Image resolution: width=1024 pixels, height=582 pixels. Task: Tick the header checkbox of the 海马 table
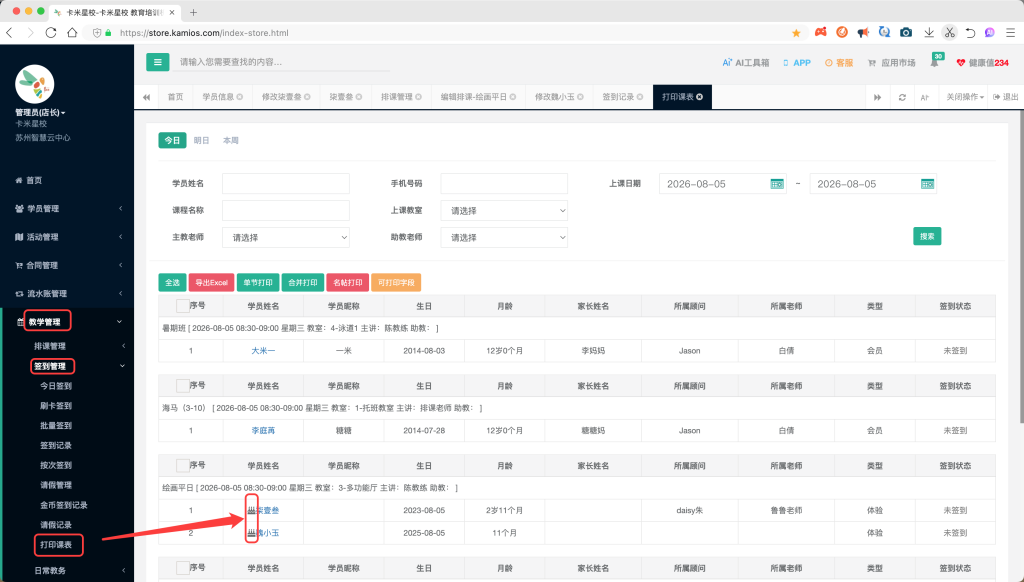click(x=183, y=385)
